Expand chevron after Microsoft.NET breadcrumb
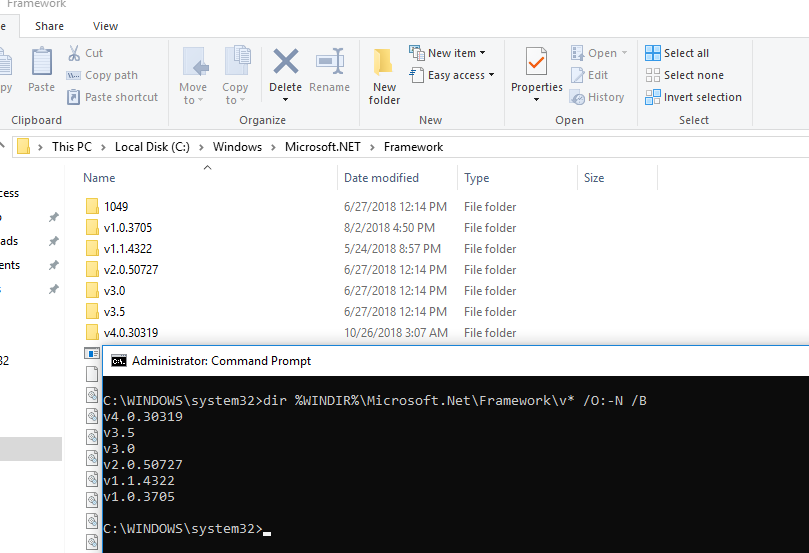Screen dimensions: 809x553 pyautogui.click(x=372, y=148)
